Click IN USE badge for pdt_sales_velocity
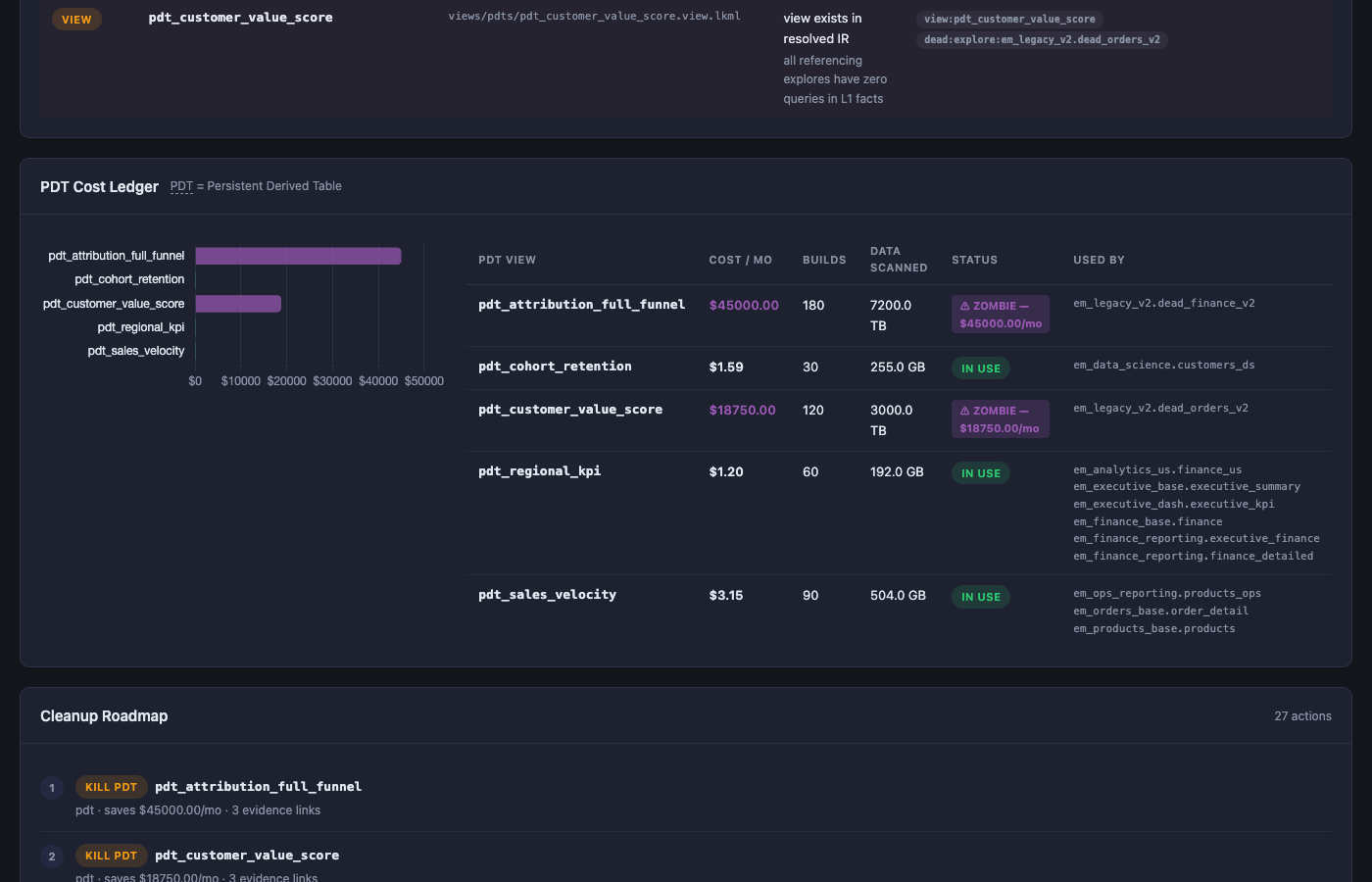The height and width of the screenshot is (882, 1372). coord(981,597)
